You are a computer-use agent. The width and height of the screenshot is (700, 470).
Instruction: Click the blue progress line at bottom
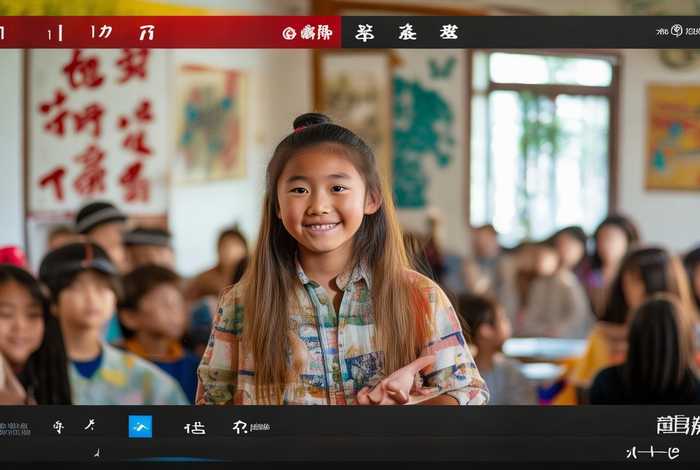(174, 459)
